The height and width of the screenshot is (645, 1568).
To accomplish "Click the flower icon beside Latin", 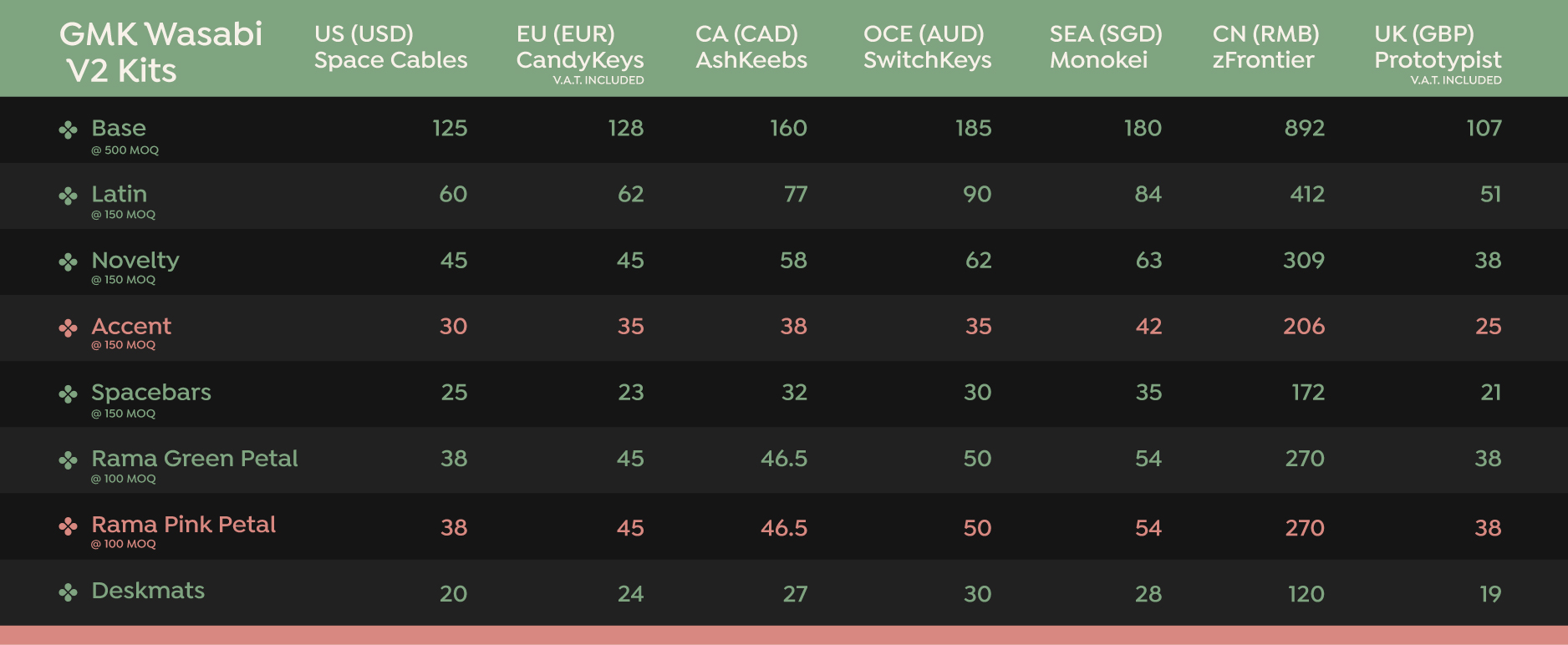I will point(68,196).
